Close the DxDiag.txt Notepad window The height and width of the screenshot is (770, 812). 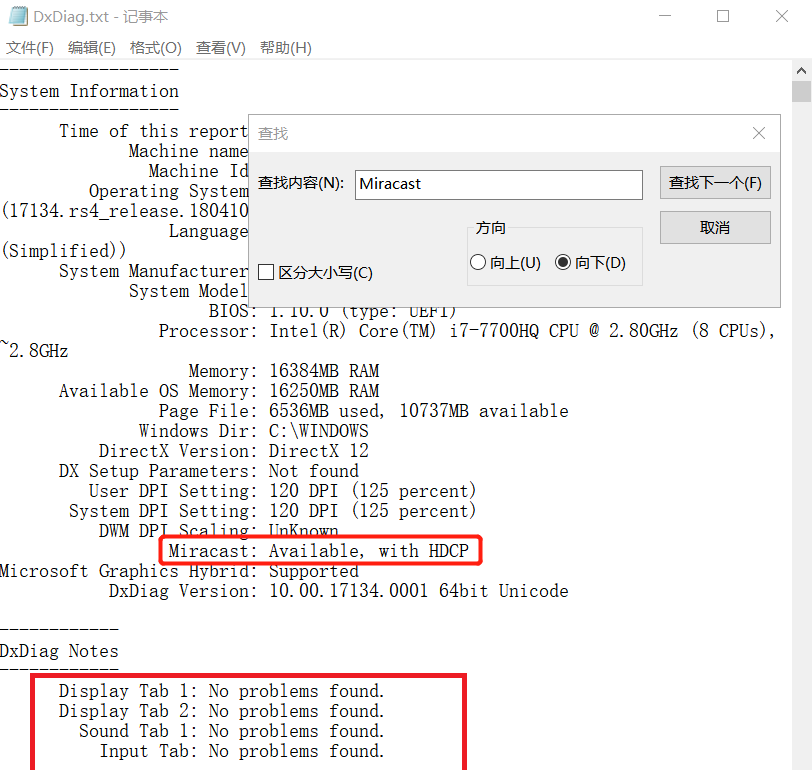click(x=783, y=16)
